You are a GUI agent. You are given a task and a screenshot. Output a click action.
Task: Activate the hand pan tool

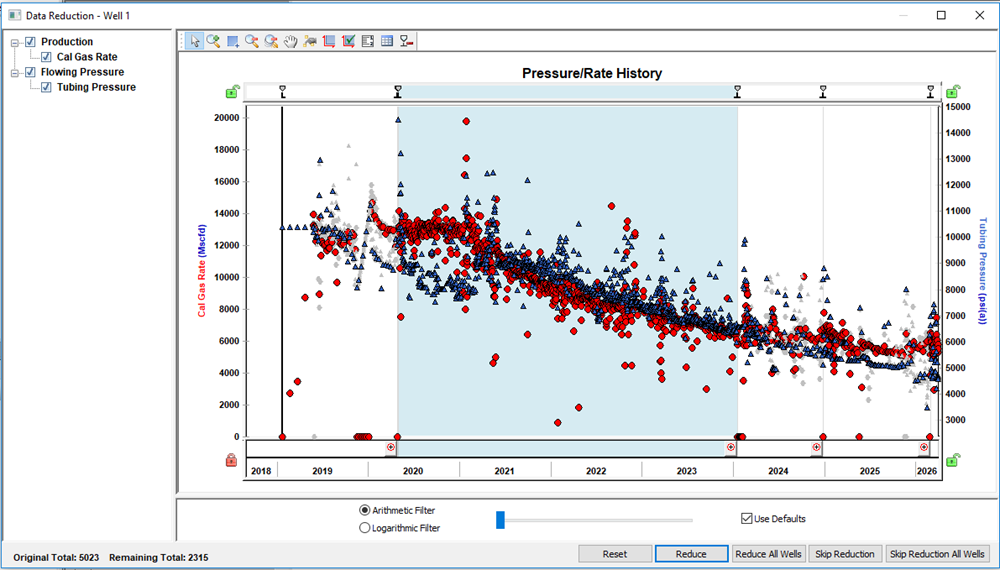click(291, 41)
